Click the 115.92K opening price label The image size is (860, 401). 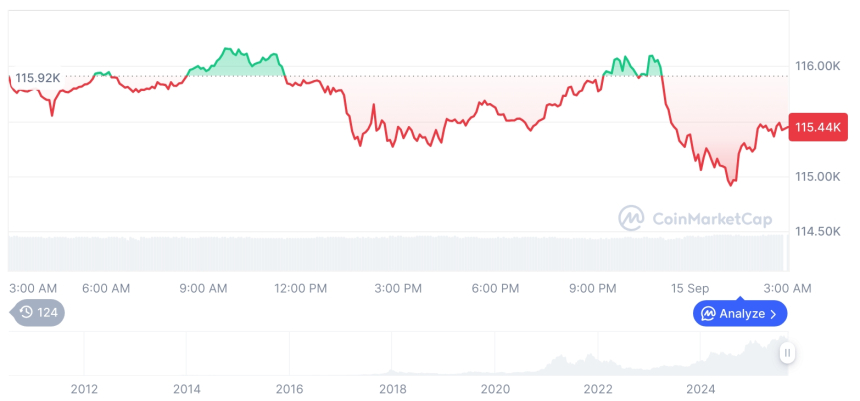tap(37, 77)
